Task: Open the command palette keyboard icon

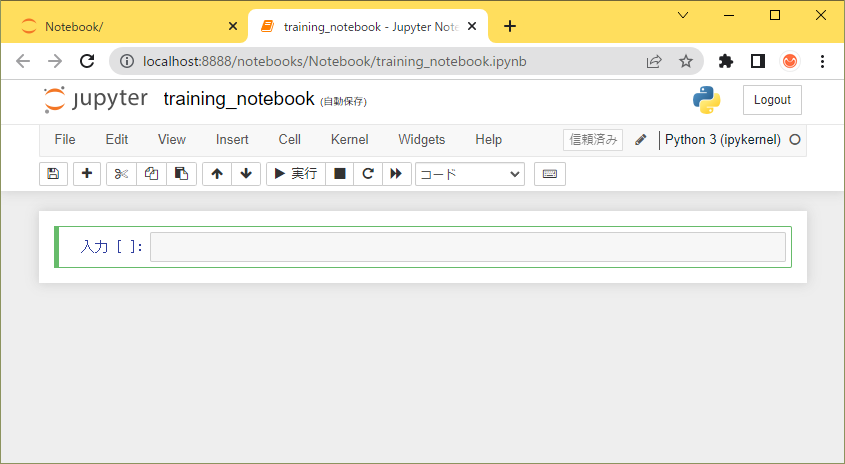Action: pos(550,174)
